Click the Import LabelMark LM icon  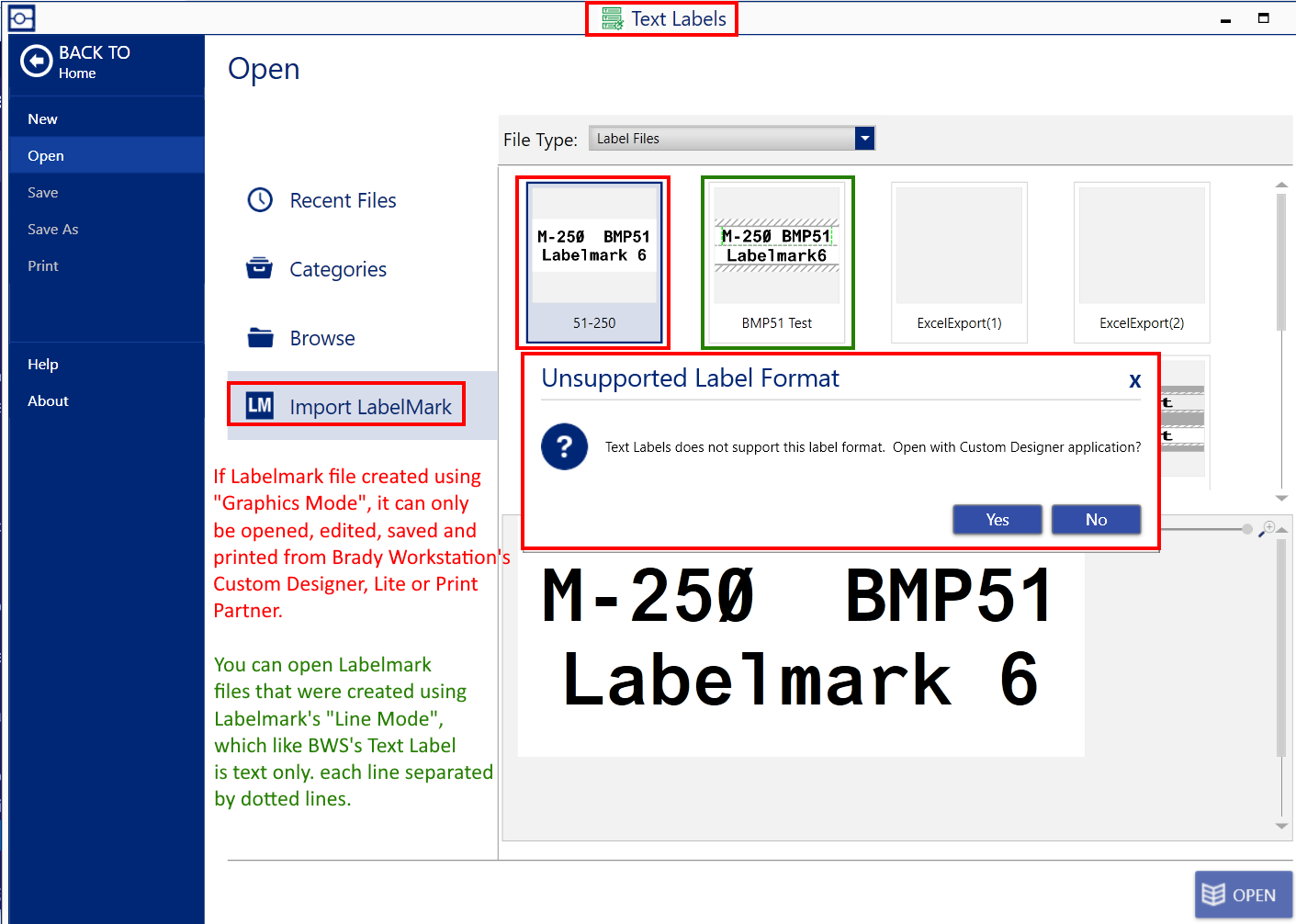tap(260, 406)
